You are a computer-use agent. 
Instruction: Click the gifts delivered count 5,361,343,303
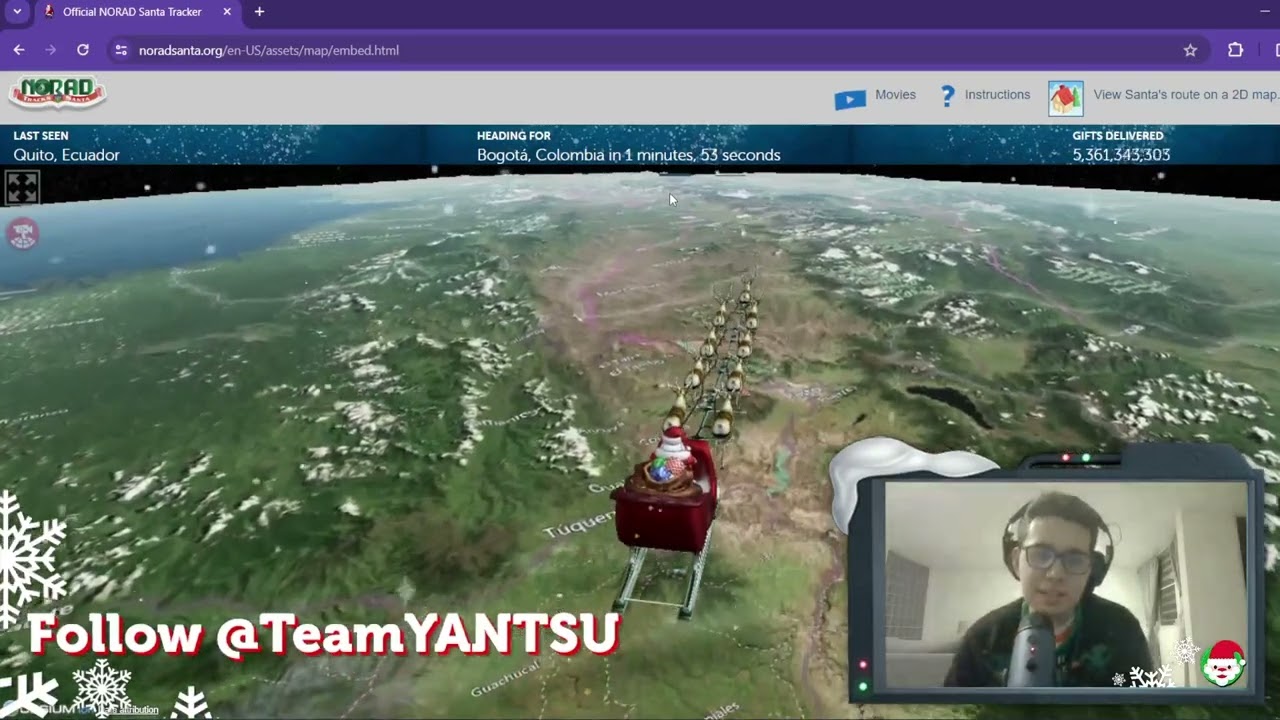tap(1121, 155)
